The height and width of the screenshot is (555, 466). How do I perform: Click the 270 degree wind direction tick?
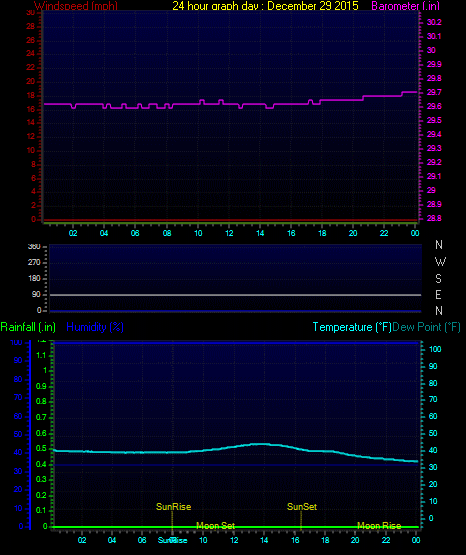(x=34, y=263)
